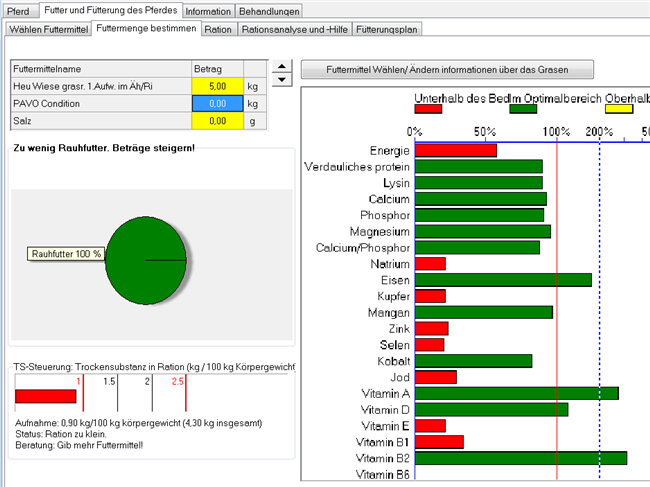Switch to the Pferd tab
Image resolution: width=650 pixels, height=487 pixels.
click(19, 11)
